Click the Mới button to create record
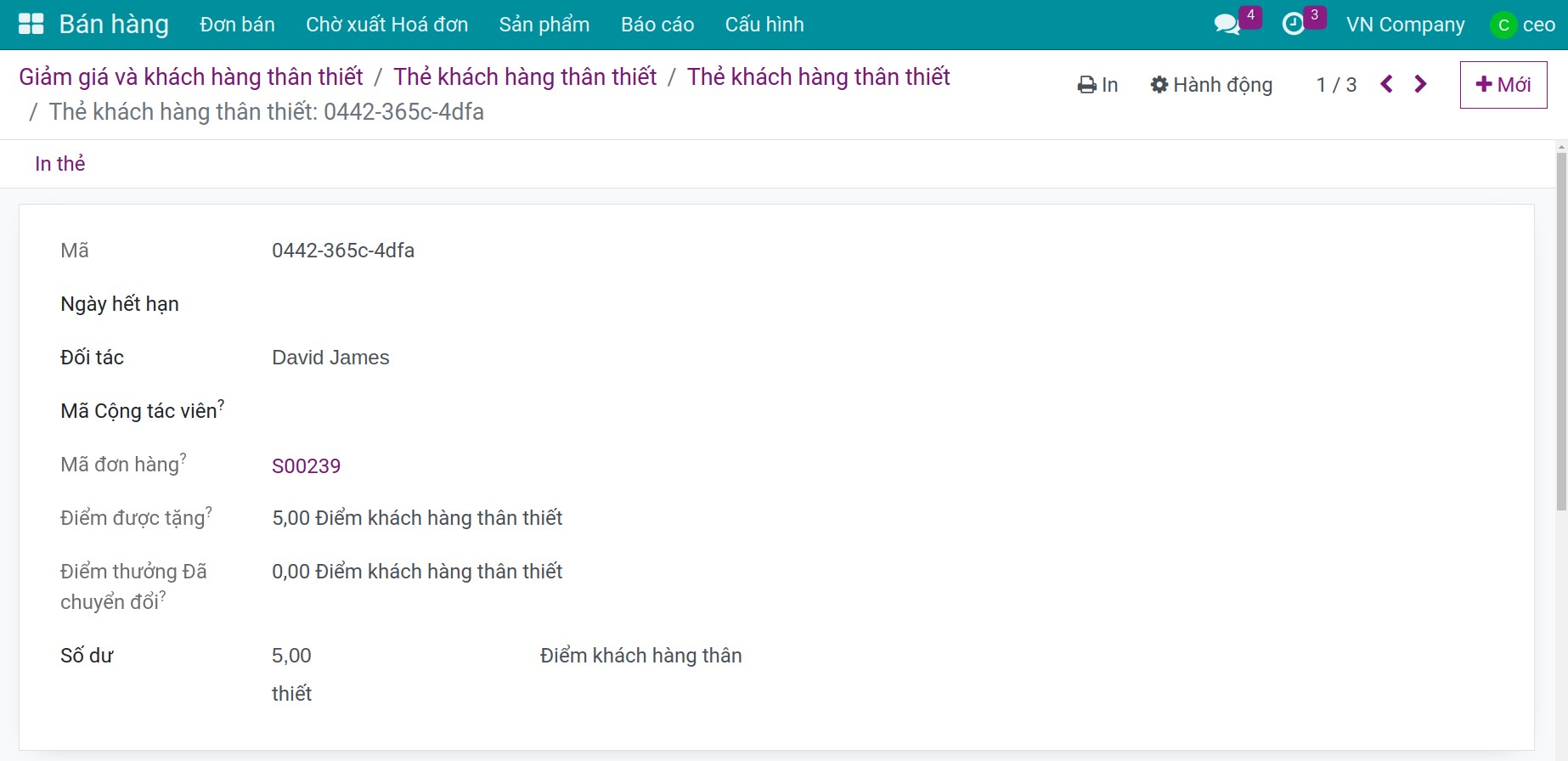This screenshot has width=1568, height=761. click(1503, 85)
